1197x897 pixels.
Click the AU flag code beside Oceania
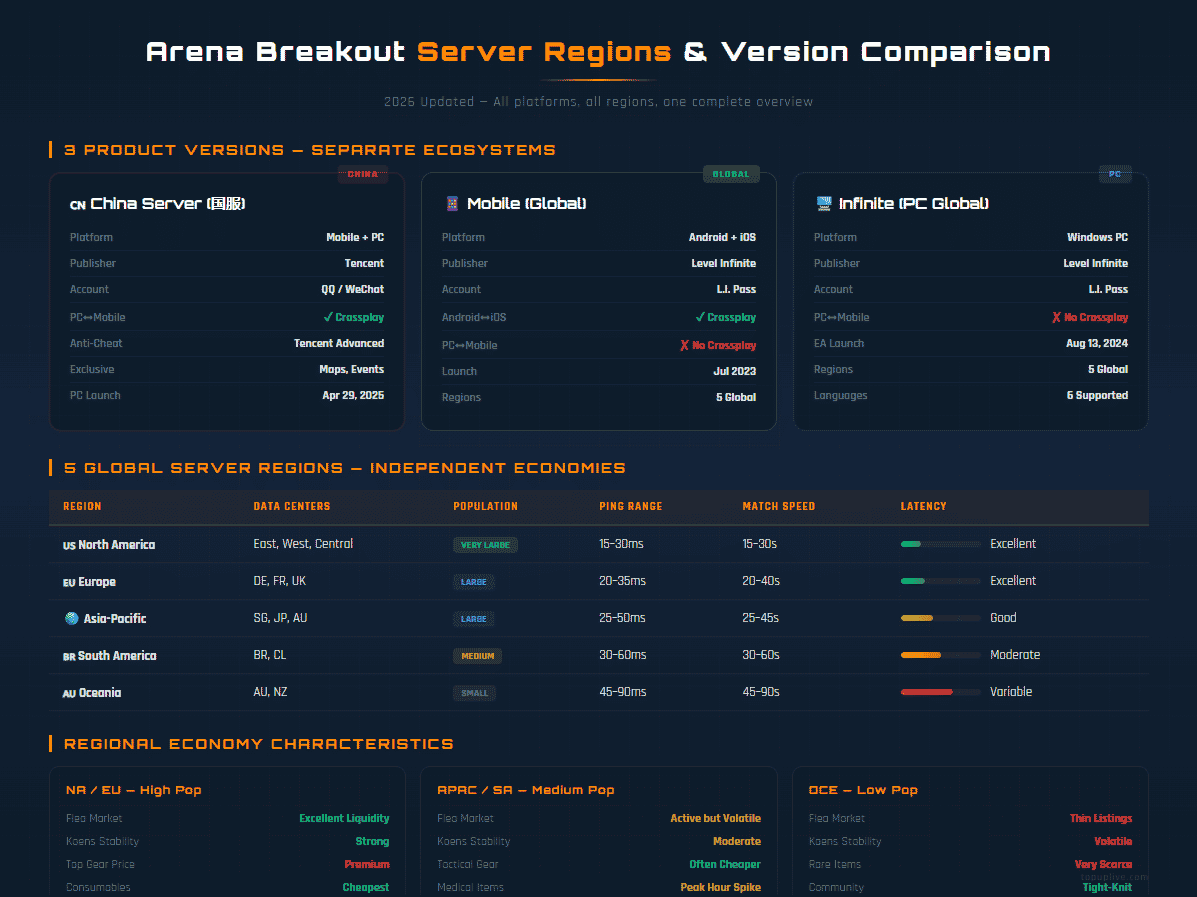(69, 694)
